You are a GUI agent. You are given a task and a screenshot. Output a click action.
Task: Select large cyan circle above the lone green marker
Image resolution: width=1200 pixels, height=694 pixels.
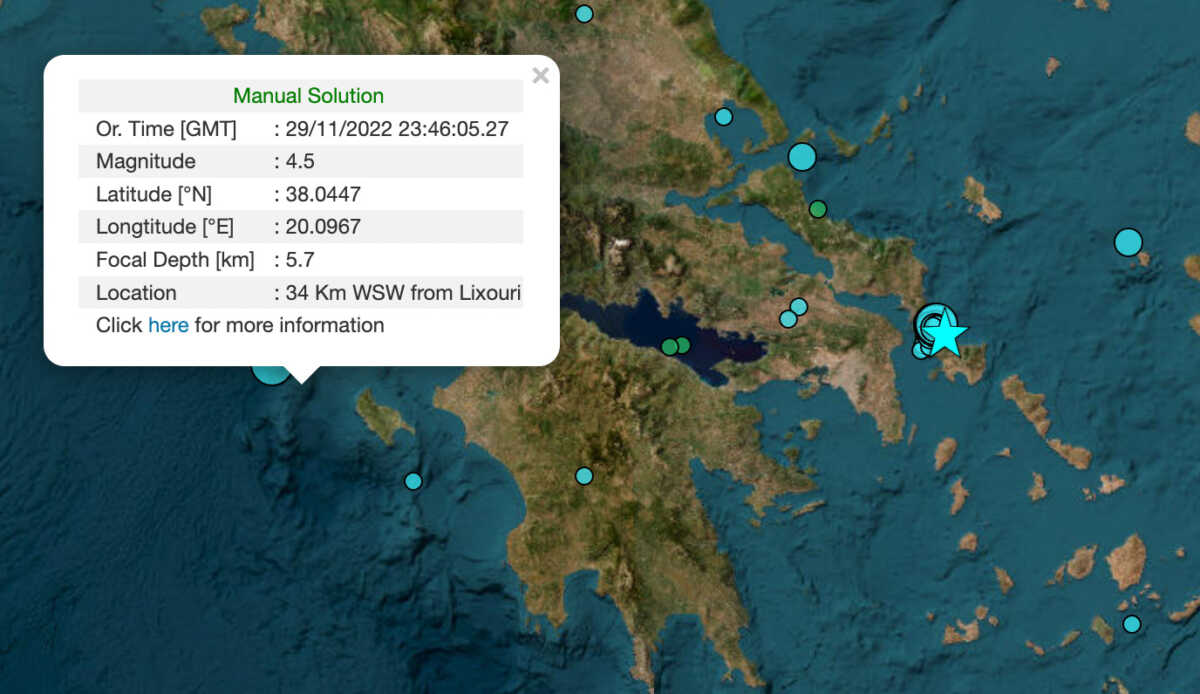(x=802, y=157)
